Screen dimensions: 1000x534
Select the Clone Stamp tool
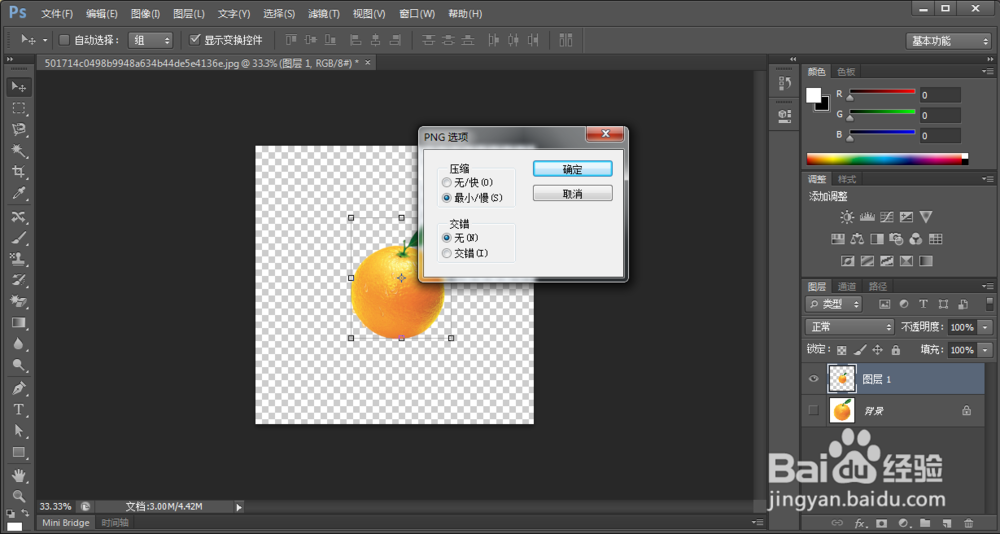click(18, 259)
